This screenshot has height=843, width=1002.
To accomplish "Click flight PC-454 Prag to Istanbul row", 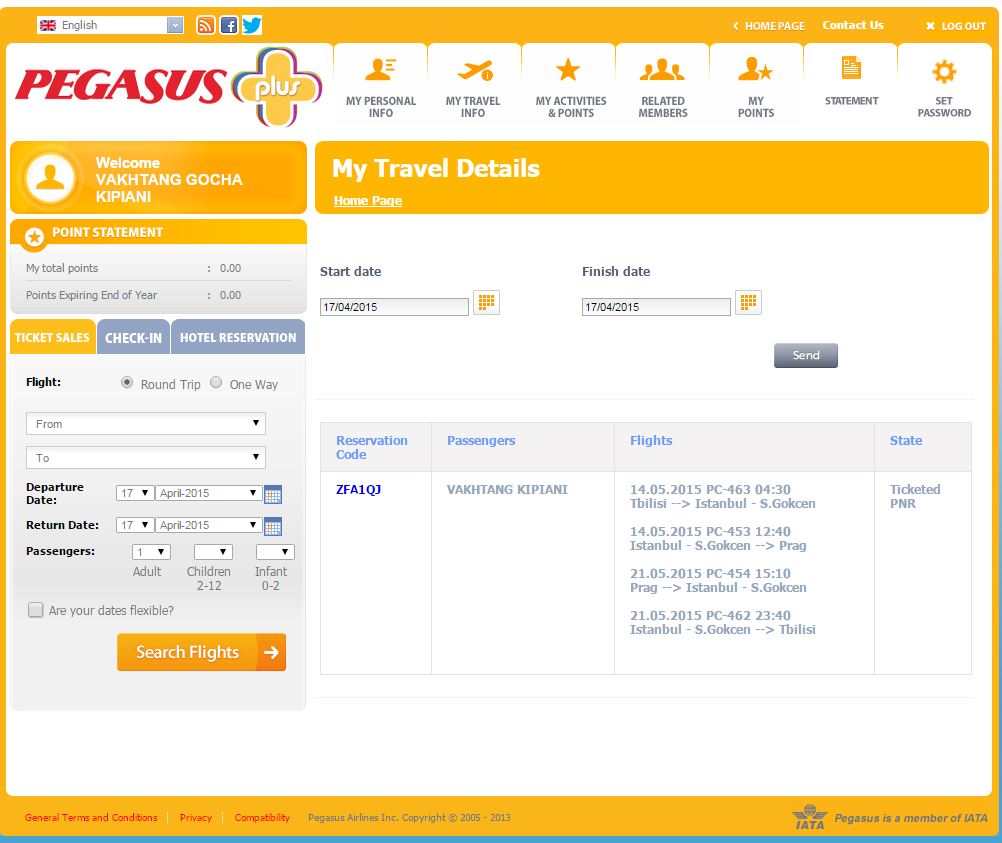I will click(718, 580).
